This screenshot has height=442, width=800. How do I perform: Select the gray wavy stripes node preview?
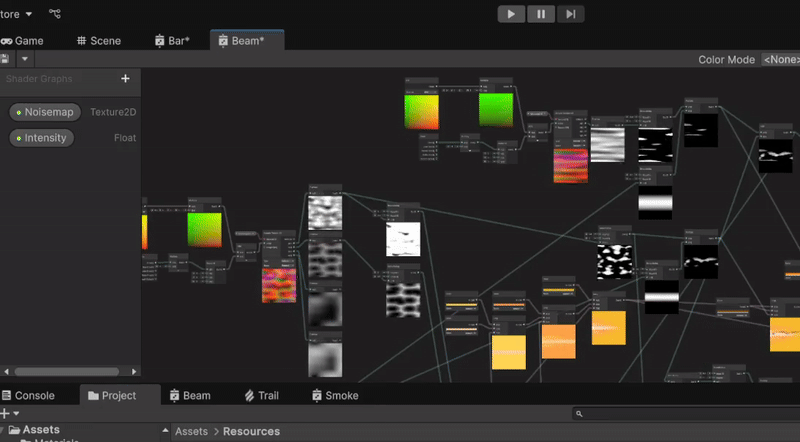tap(608, 145)
